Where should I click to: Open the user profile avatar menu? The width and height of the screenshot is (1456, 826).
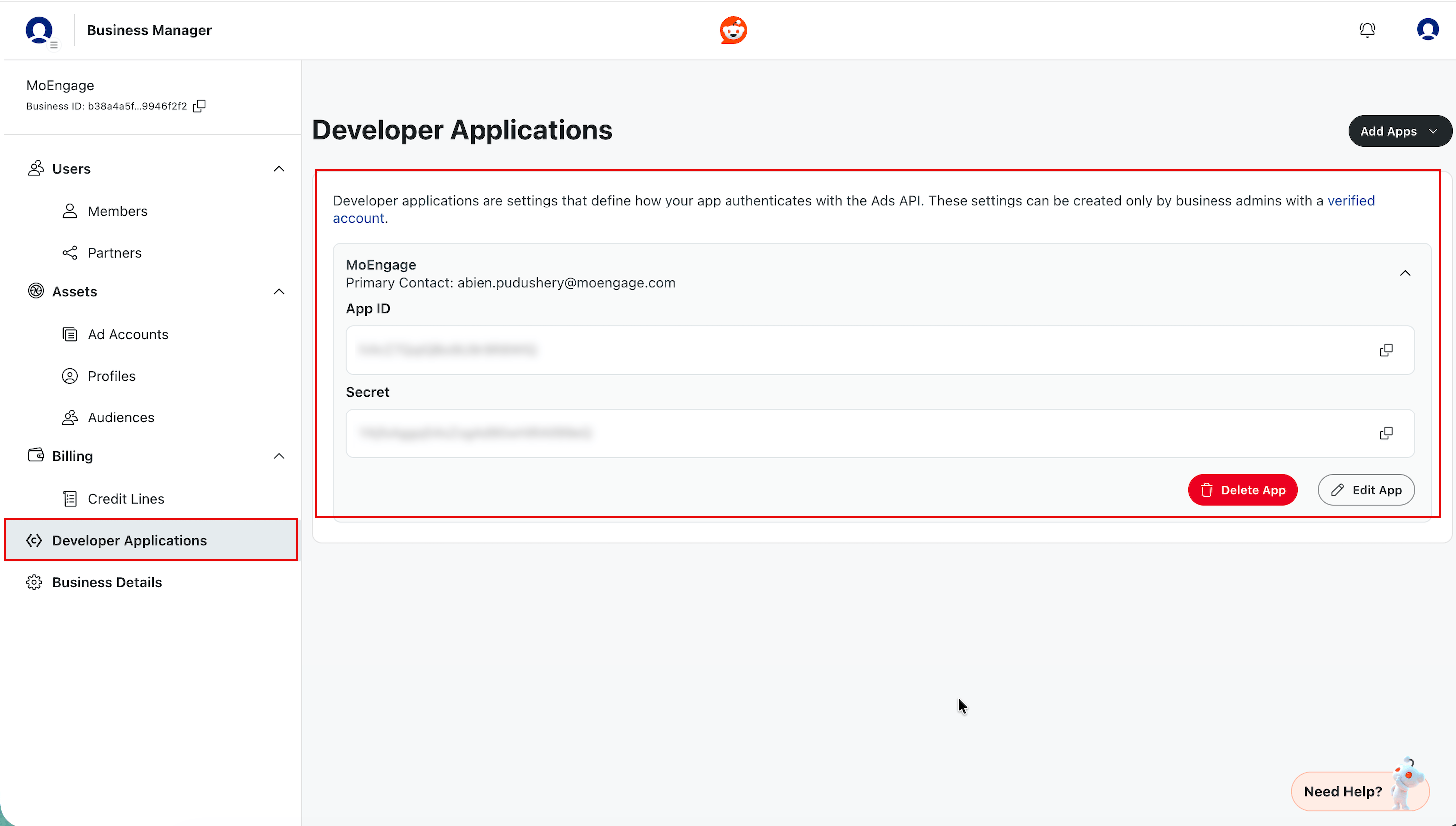pos(1427,29)
